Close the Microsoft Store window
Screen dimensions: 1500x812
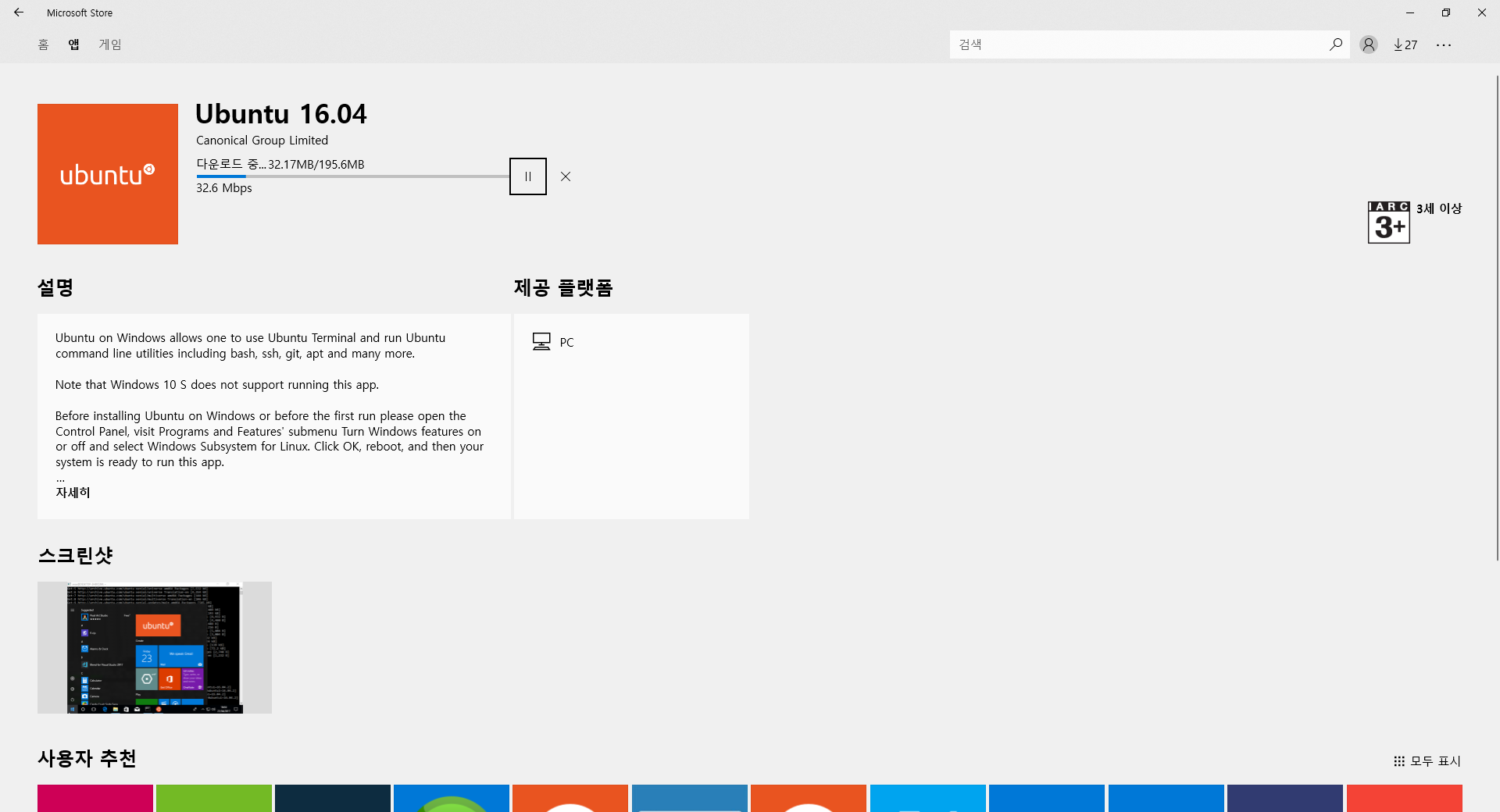(1482, 12)
